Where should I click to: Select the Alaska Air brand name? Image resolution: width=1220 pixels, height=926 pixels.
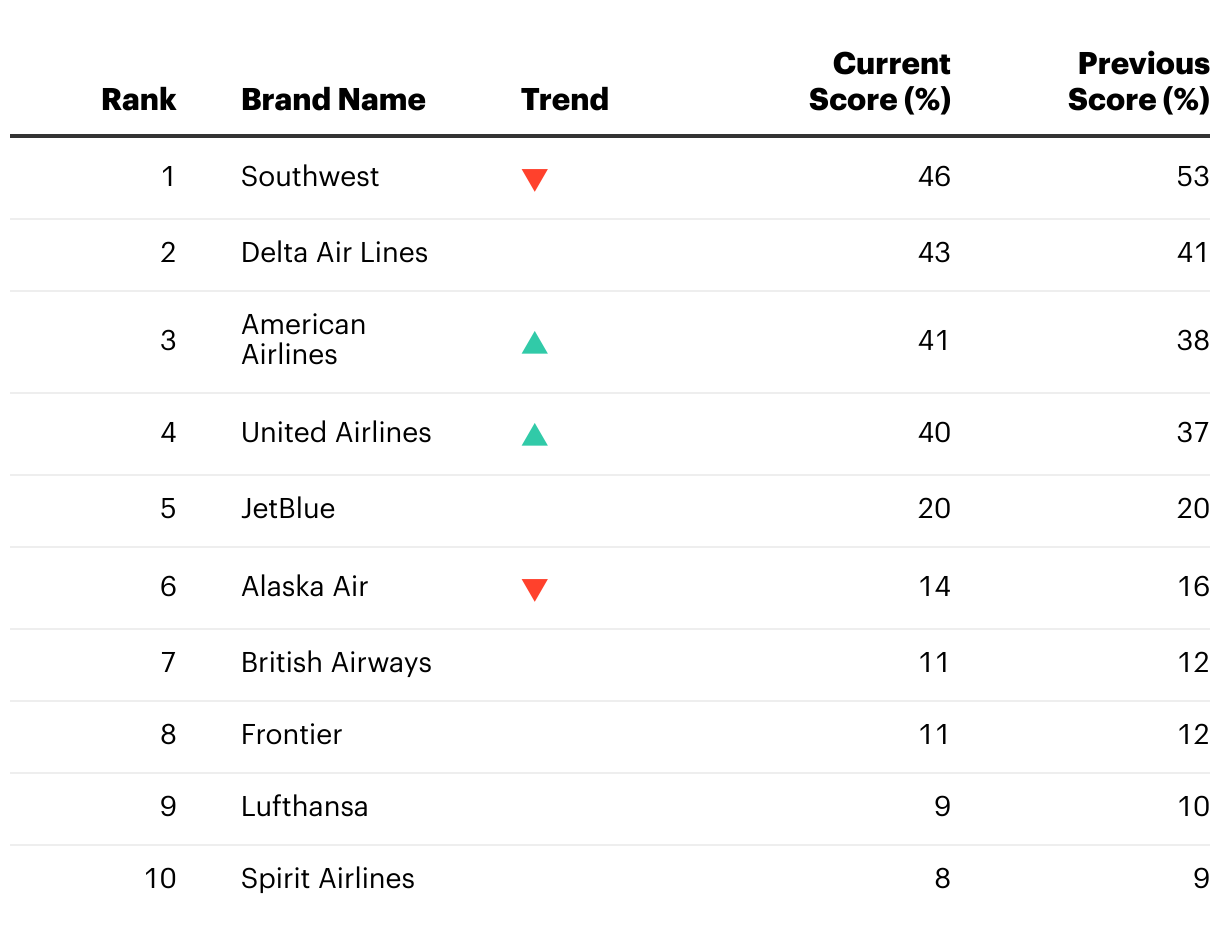(x=304, y=586)
